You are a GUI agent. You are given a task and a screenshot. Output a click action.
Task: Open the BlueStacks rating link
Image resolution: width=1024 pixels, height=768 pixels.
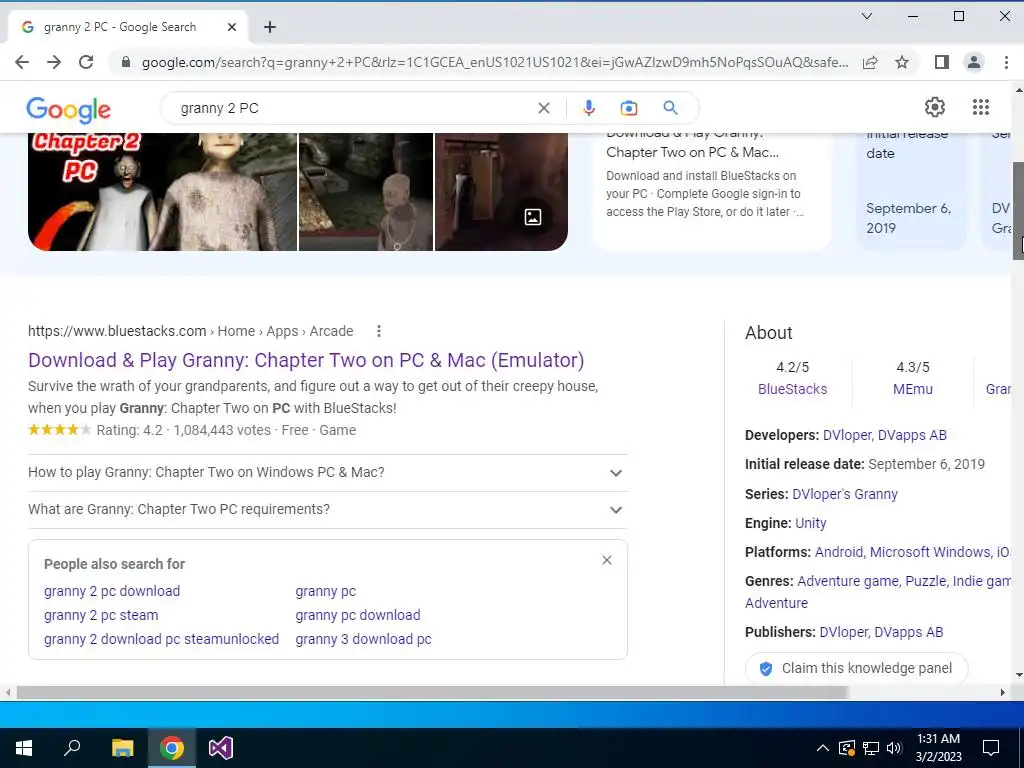tap(792, 389)
